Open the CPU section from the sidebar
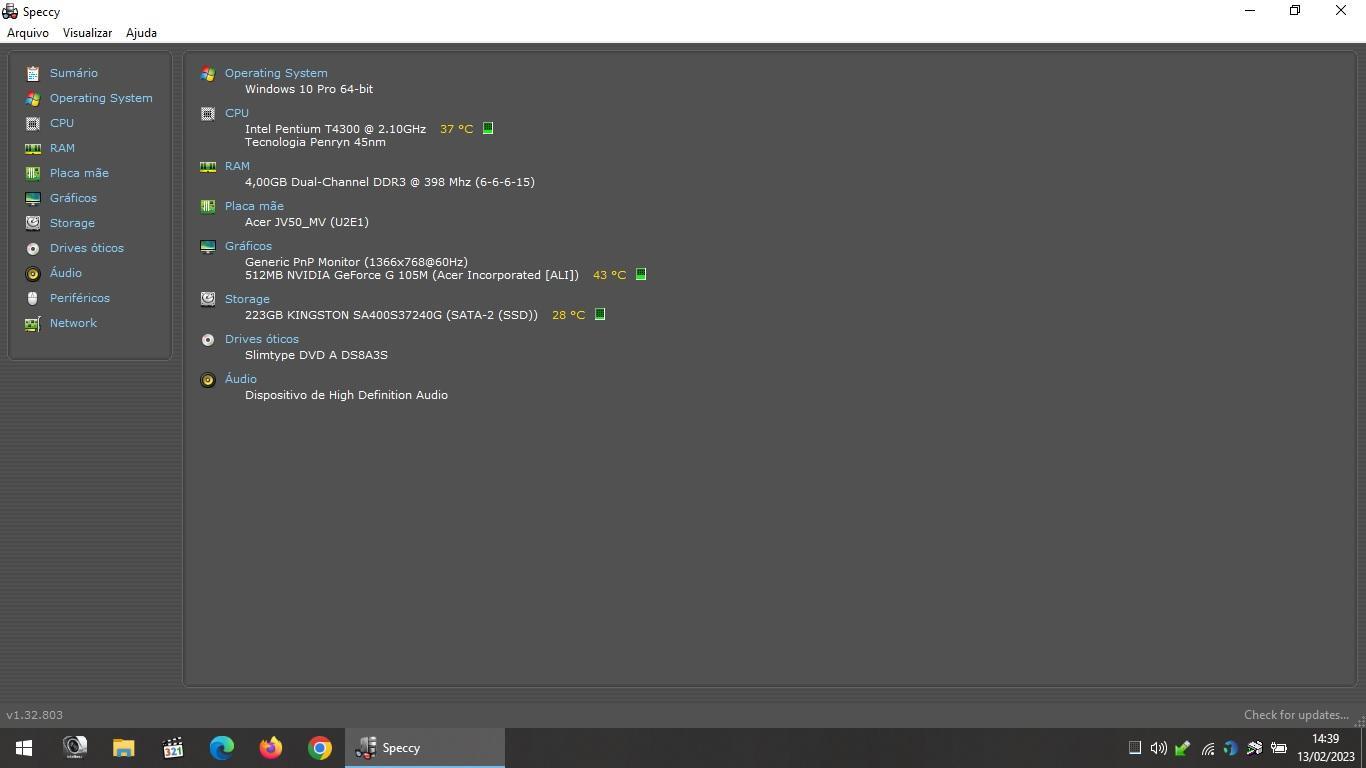1366x768 pixels. pos(62,123)
